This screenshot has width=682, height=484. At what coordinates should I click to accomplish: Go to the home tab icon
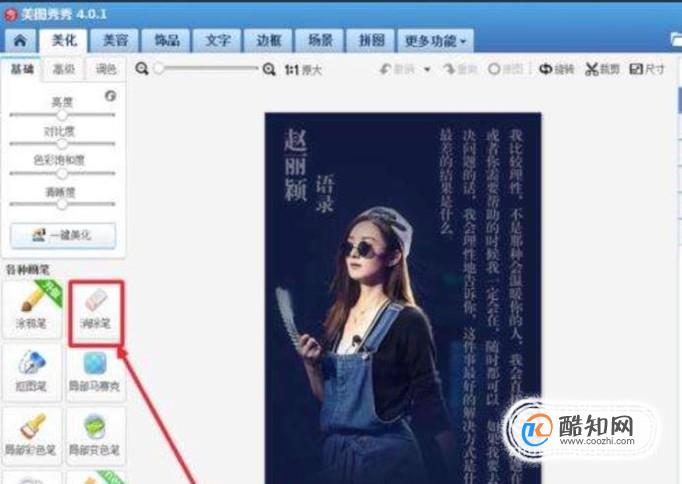point(20,41)
